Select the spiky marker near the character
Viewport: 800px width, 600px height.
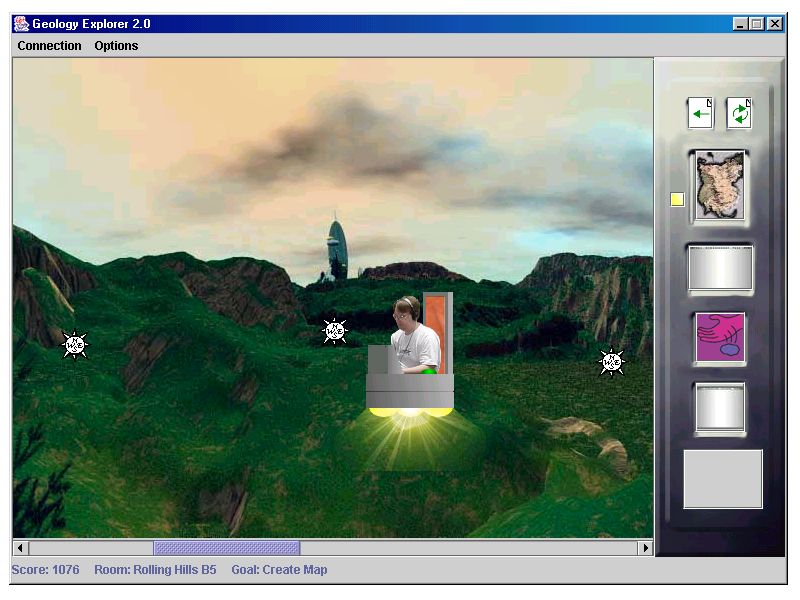tap(335, 331)
